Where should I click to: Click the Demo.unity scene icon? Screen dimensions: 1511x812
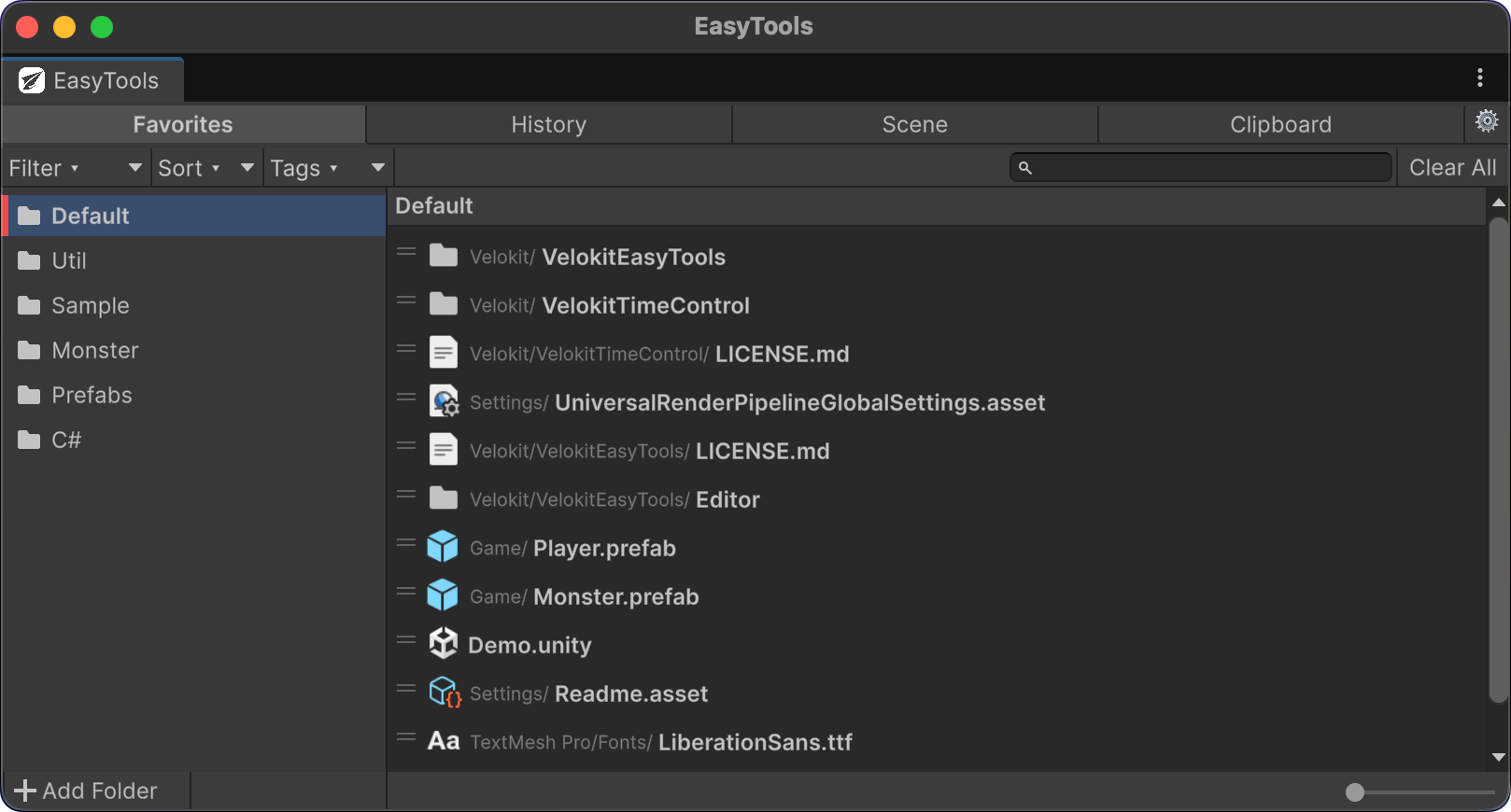[444, 644]
